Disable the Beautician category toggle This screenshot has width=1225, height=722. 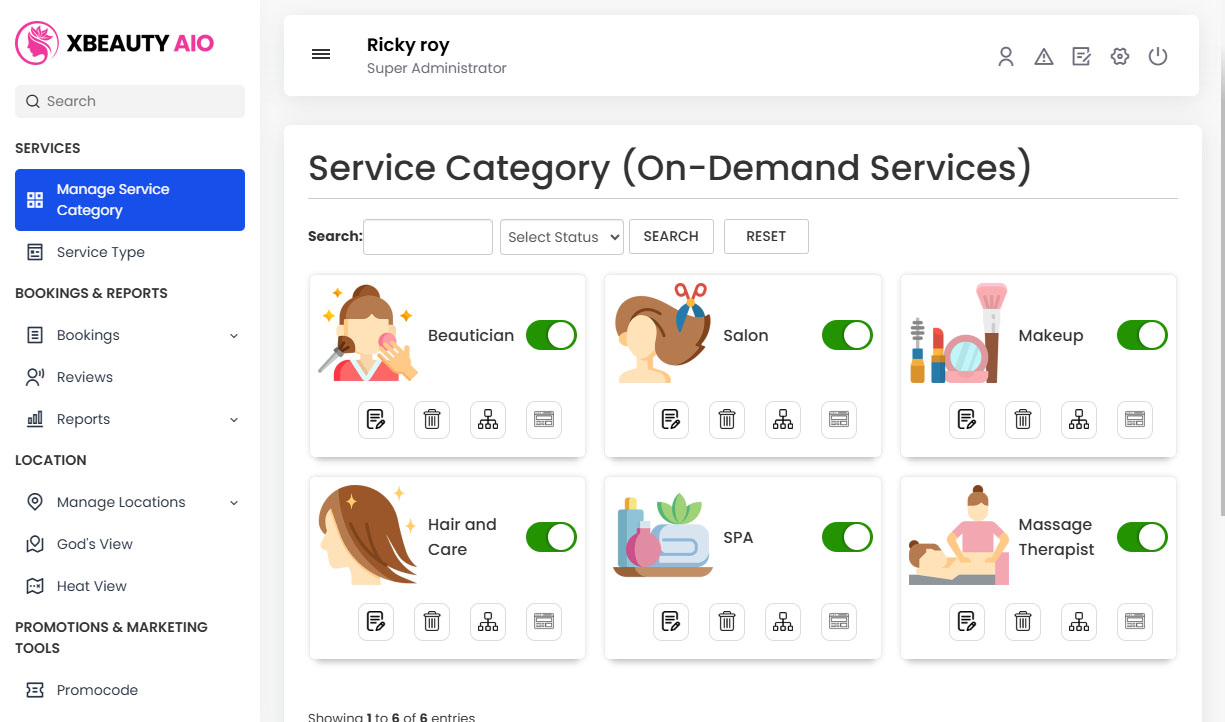point(551,335)
